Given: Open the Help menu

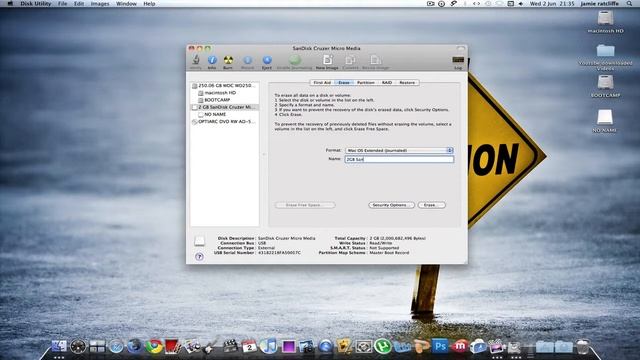Looking at the screenshot, I should (149, 4).
